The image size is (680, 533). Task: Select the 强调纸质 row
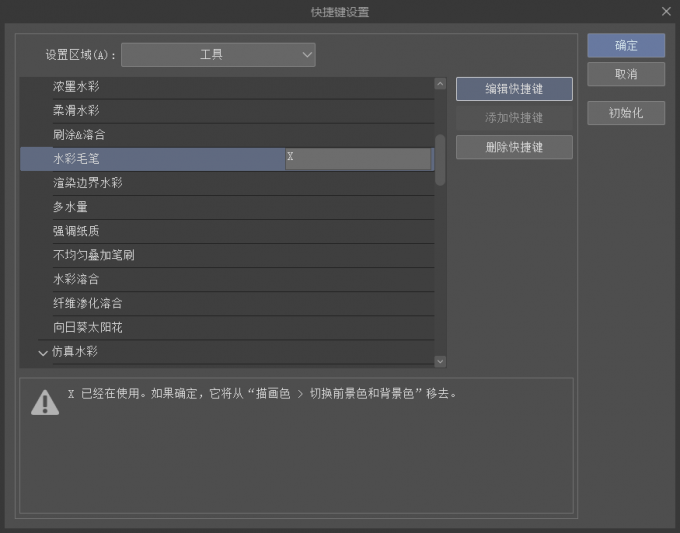point(227,232)
